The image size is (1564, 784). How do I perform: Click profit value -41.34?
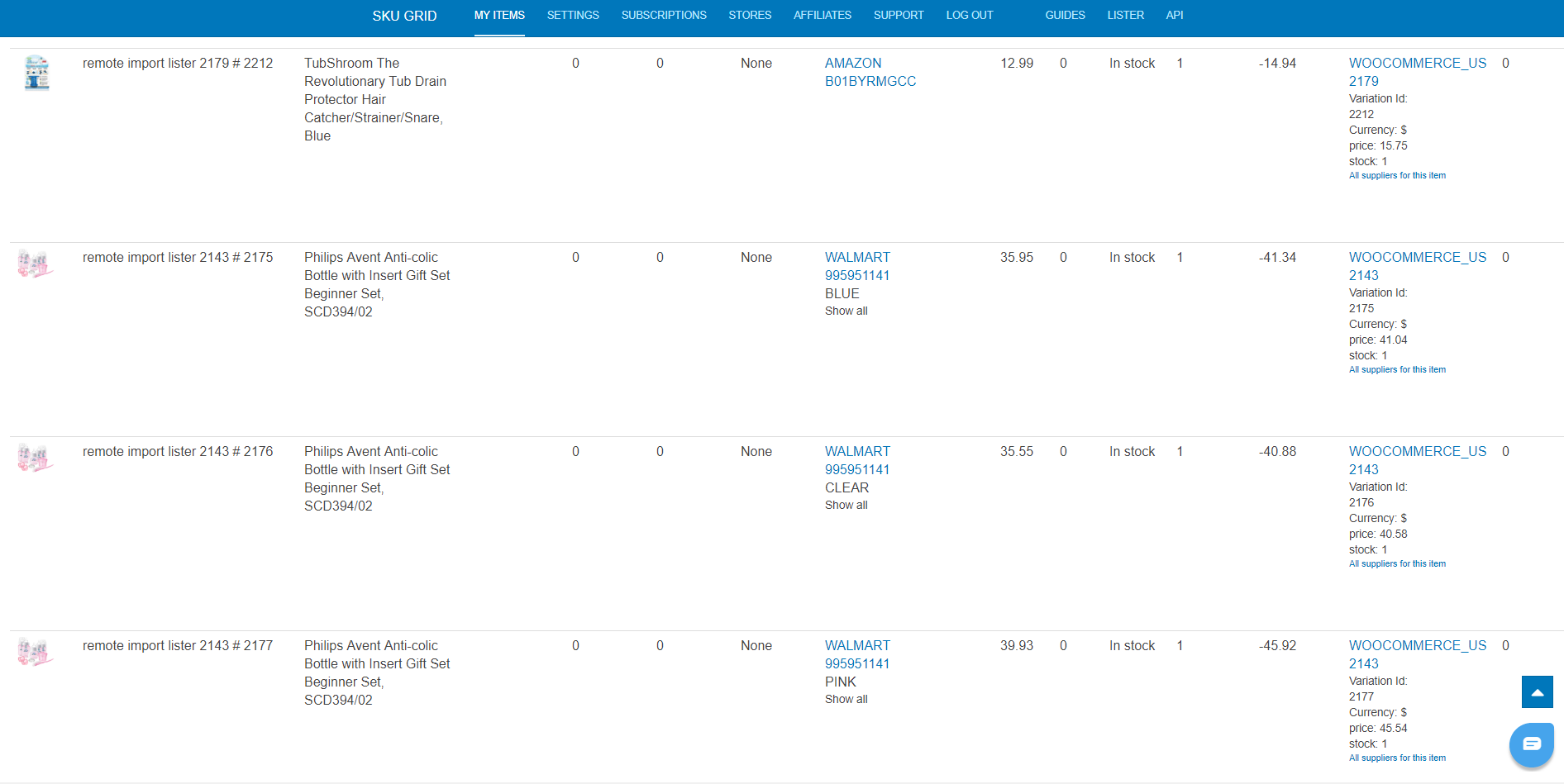pyautogui.click(x=1277, y=257)
